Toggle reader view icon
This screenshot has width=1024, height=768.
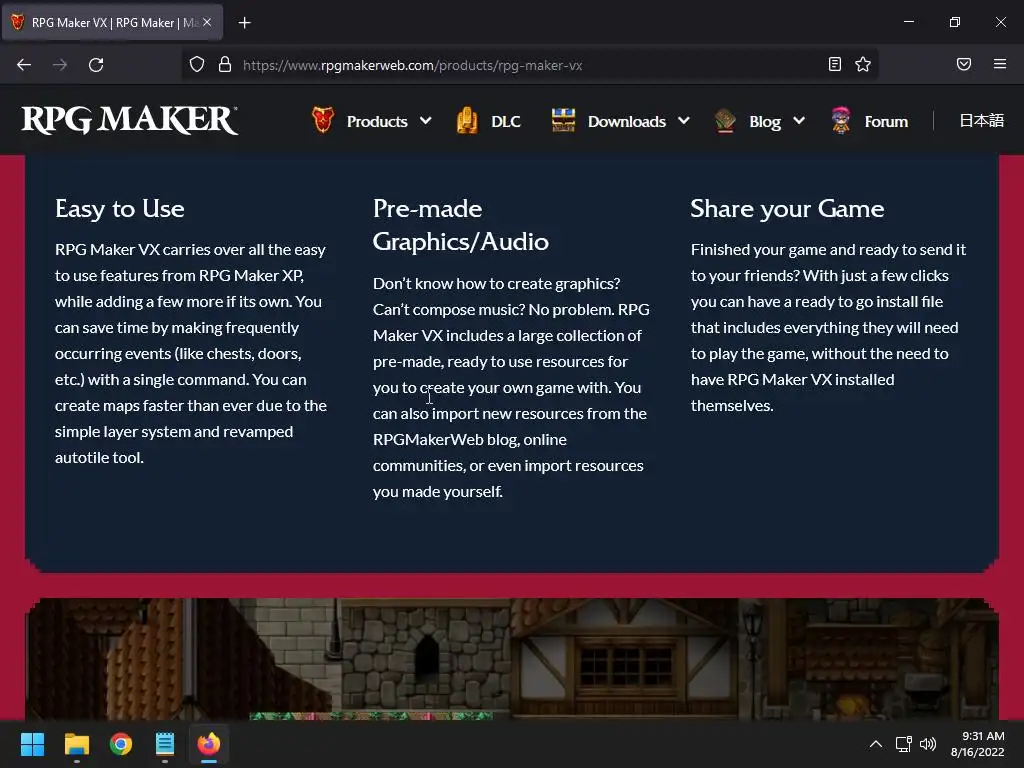point(835,64)
